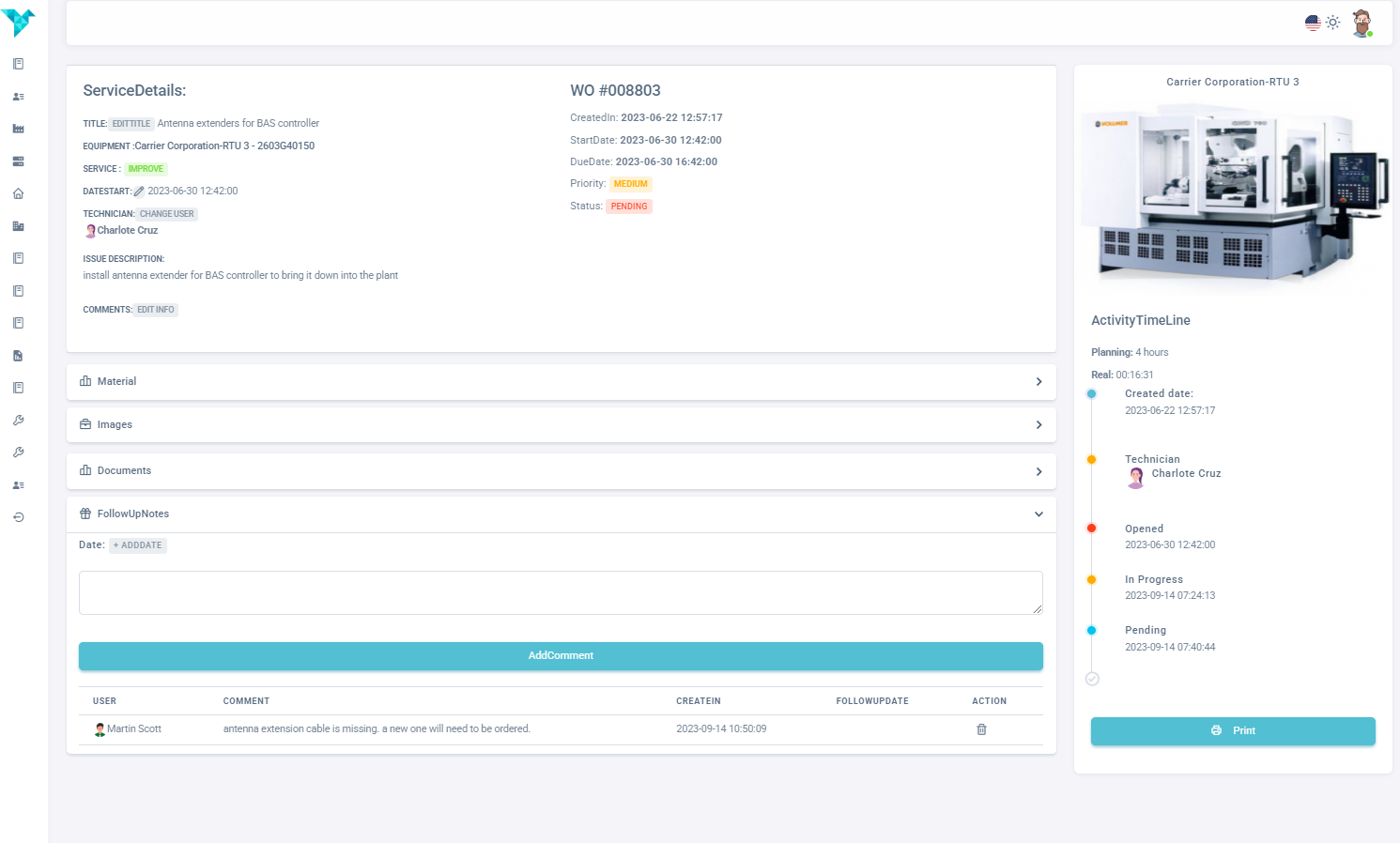Go to the home icon in sidebar
Screen dimensions: 1400x843
[18, 193]
